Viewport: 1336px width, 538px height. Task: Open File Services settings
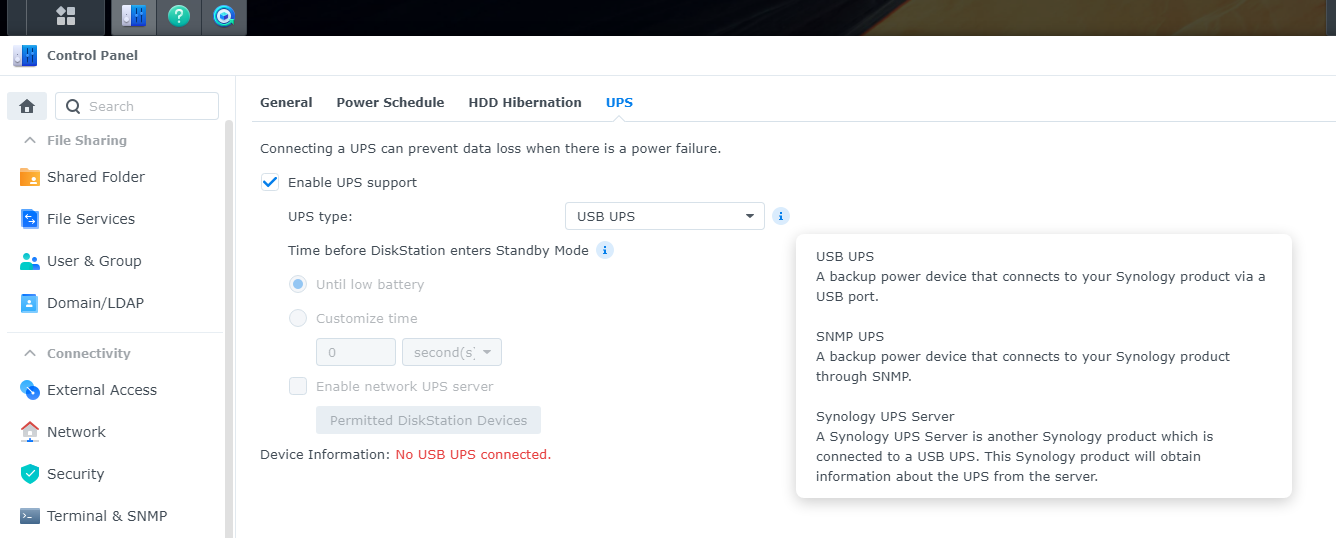coord(90,219)
